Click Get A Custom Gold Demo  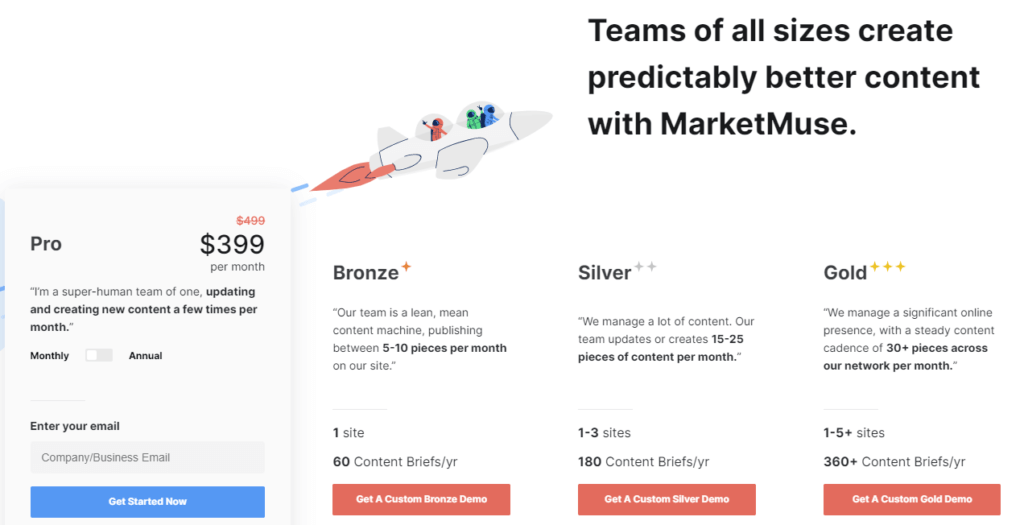point(912,499)
